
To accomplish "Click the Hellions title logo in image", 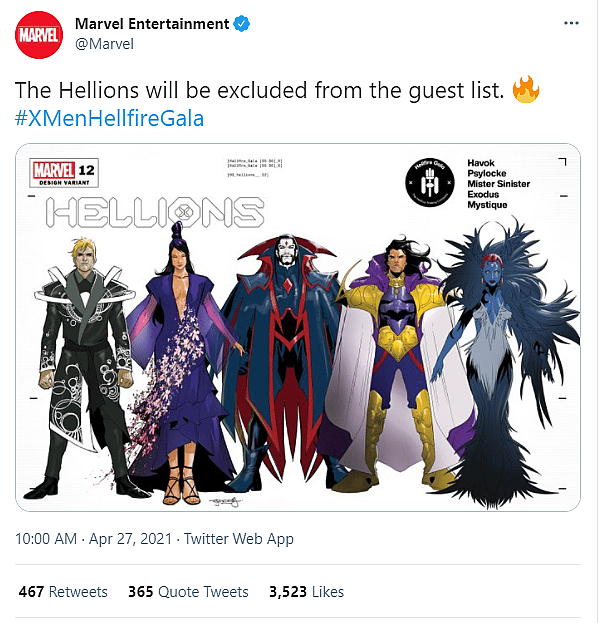I will [153, 212].
